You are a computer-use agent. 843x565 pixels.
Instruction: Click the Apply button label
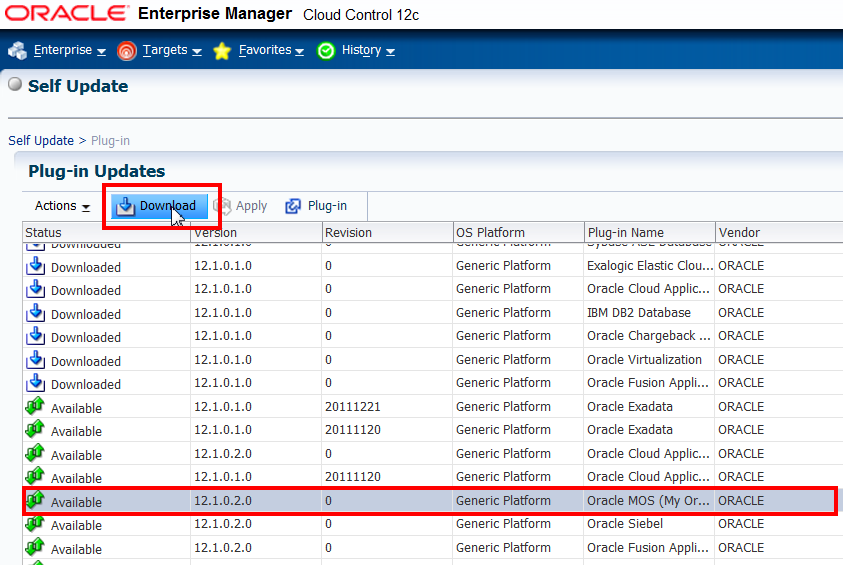[251, 206]
